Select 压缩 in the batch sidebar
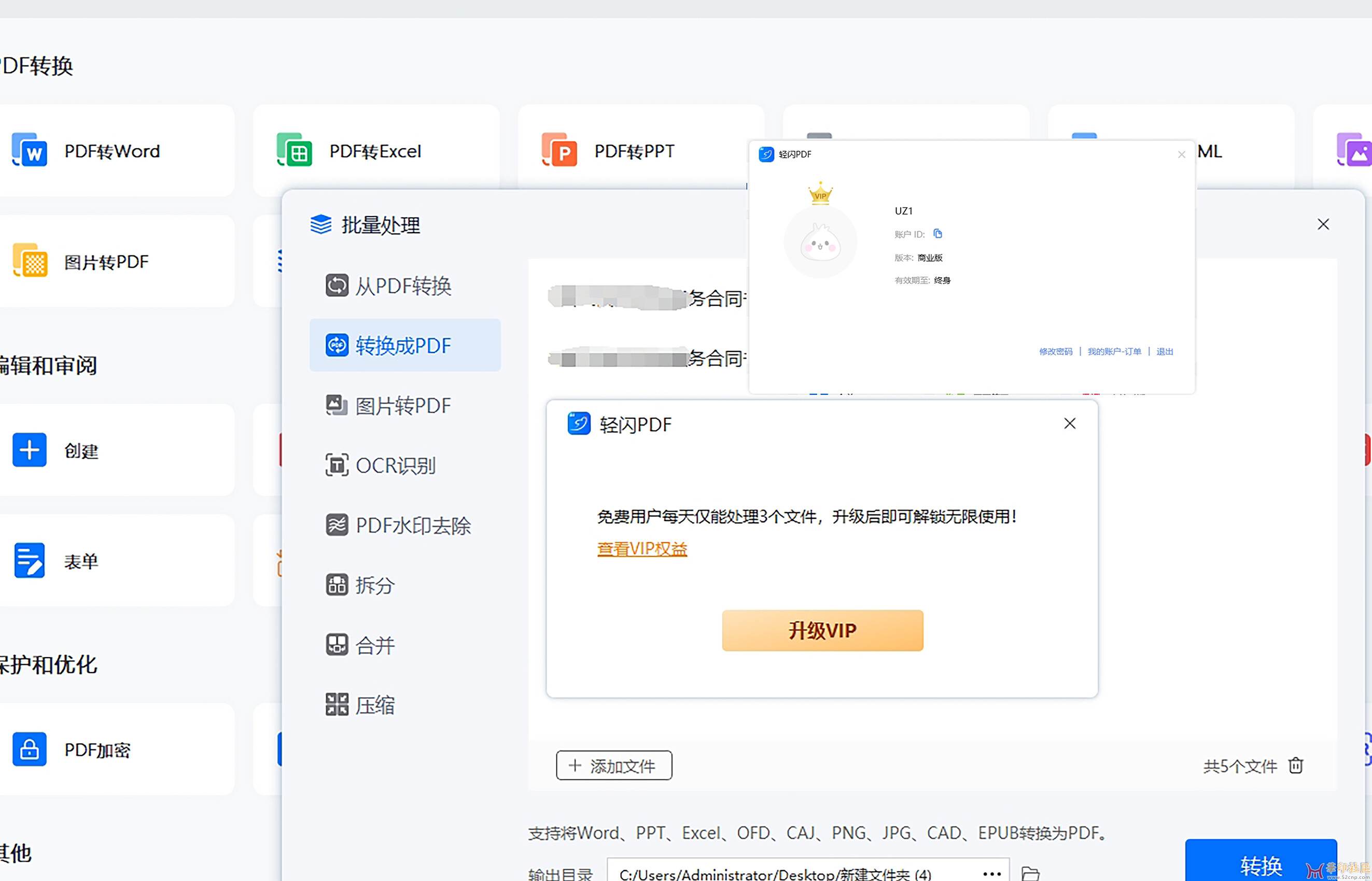The height and width of the screenshot is (881, 1372). point(374,705)
